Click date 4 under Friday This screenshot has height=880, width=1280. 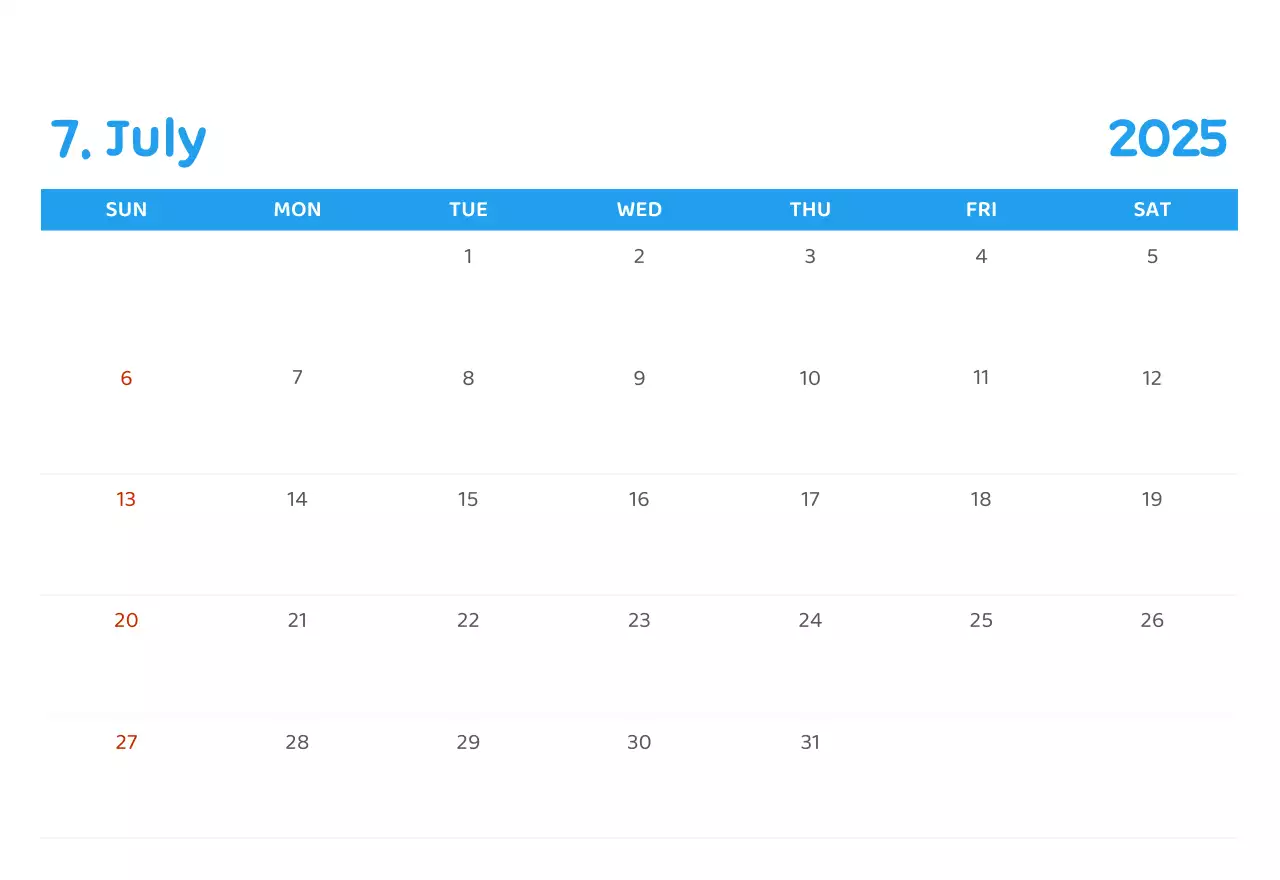click(x=981, y=257)
